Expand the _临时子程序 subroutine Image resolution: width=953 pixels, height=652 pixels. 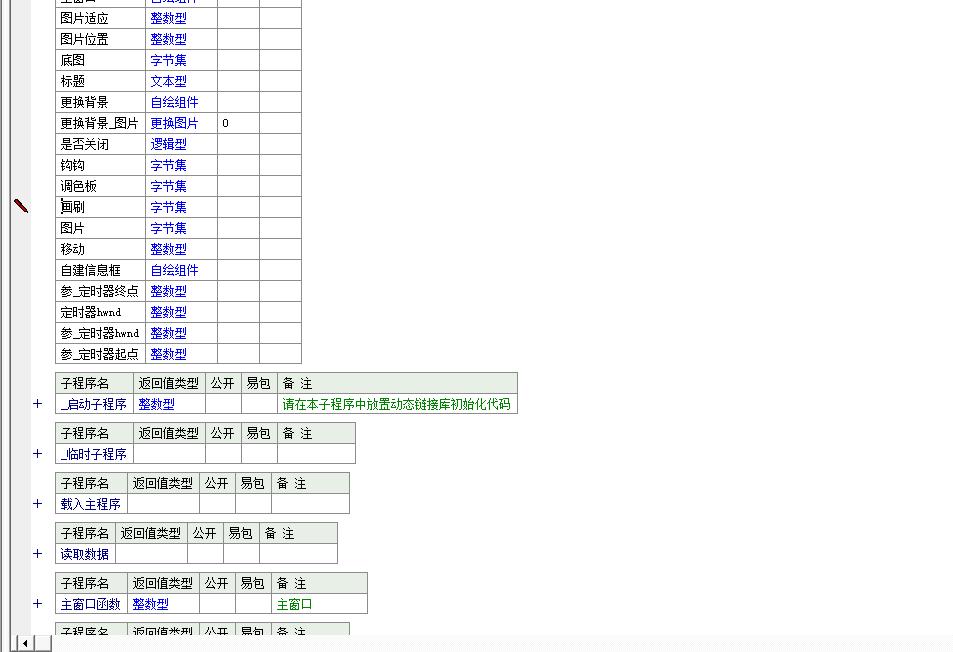point(38,454)
